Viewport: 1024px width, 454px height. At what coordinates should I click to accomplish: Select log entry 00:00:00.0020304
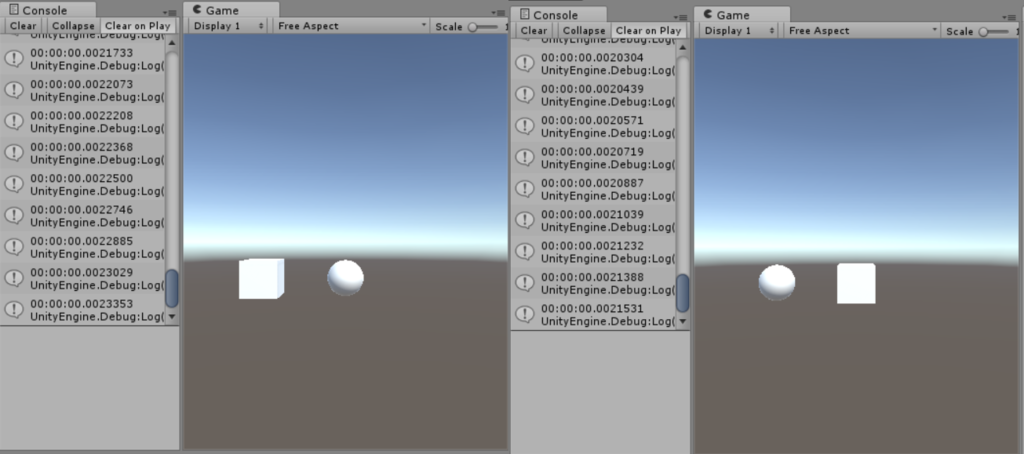tap(594, 63)
